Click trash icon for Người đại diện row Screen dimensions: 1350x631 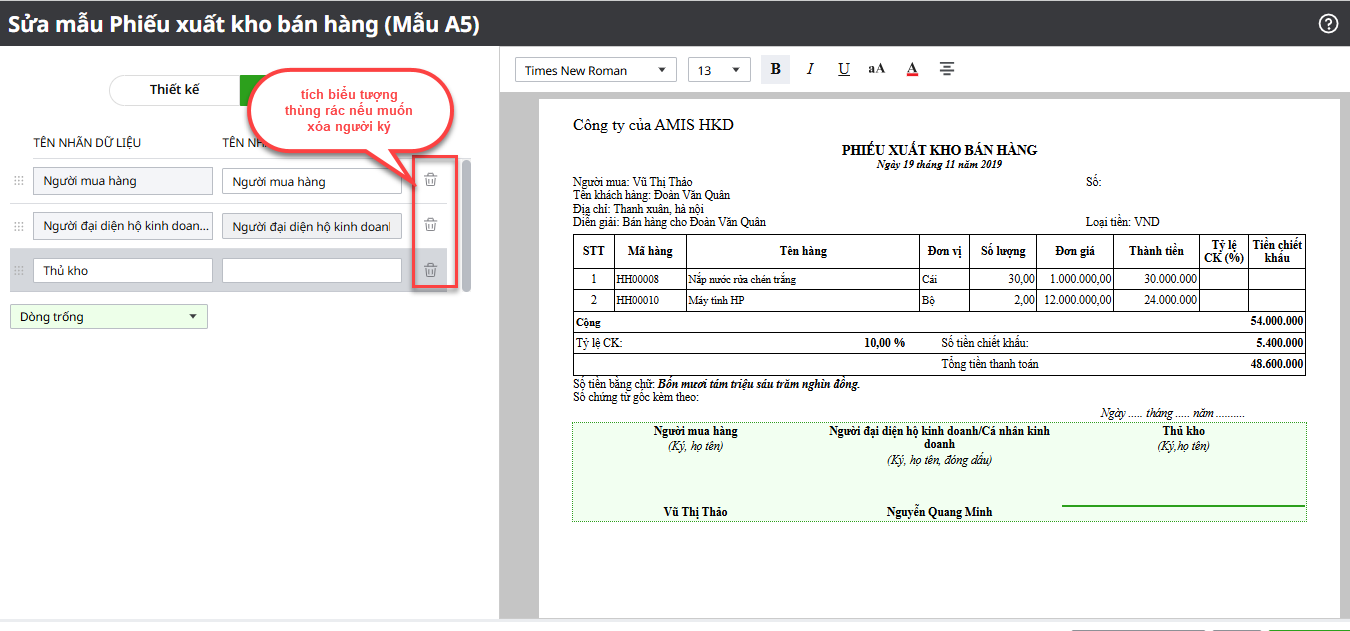430,225
